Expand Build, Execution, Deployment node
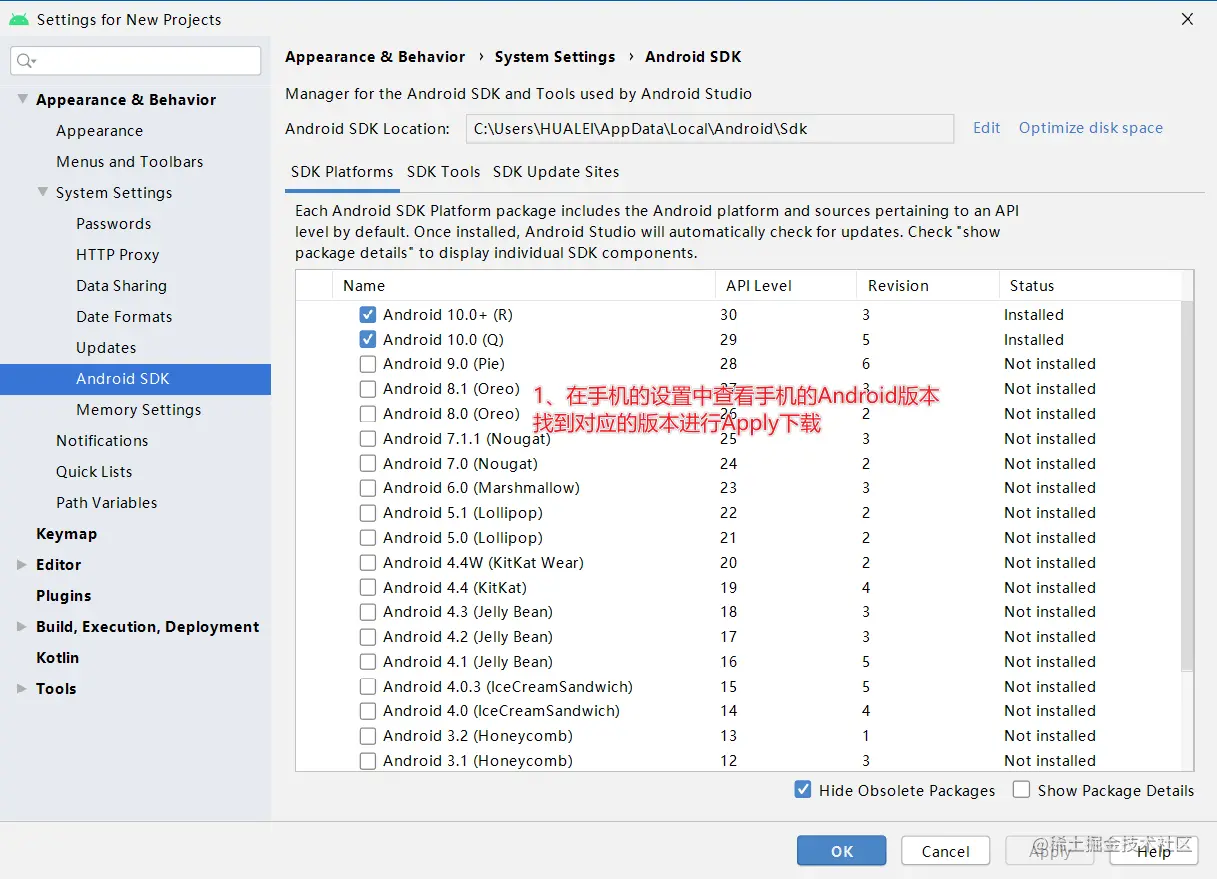Screen dimensions: 1217x879 pyautogui.click(x=22, y=627)
